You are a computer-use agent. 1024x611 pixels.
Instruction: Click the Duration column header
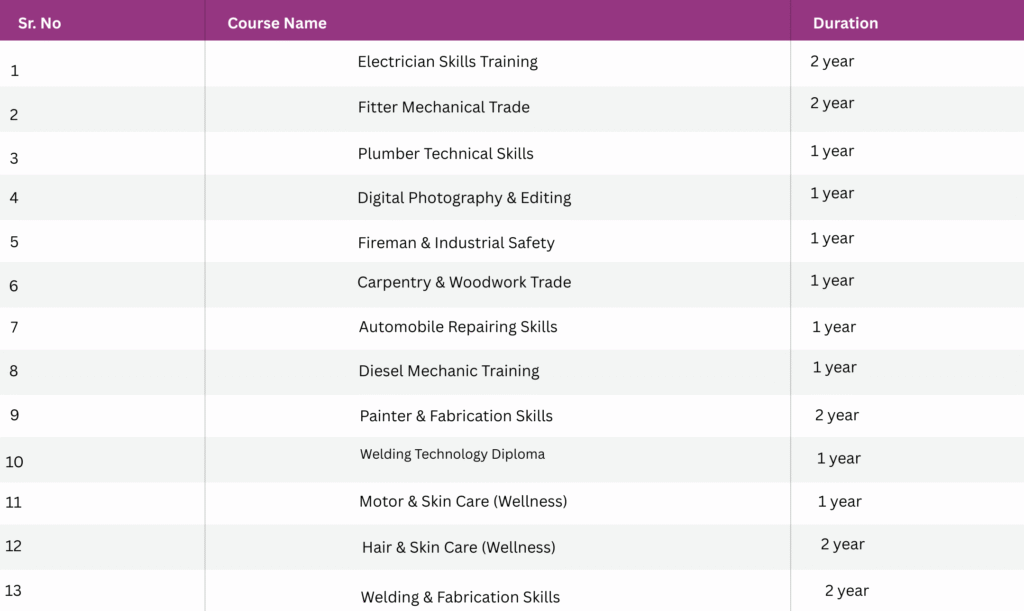(x=845, y=23)
